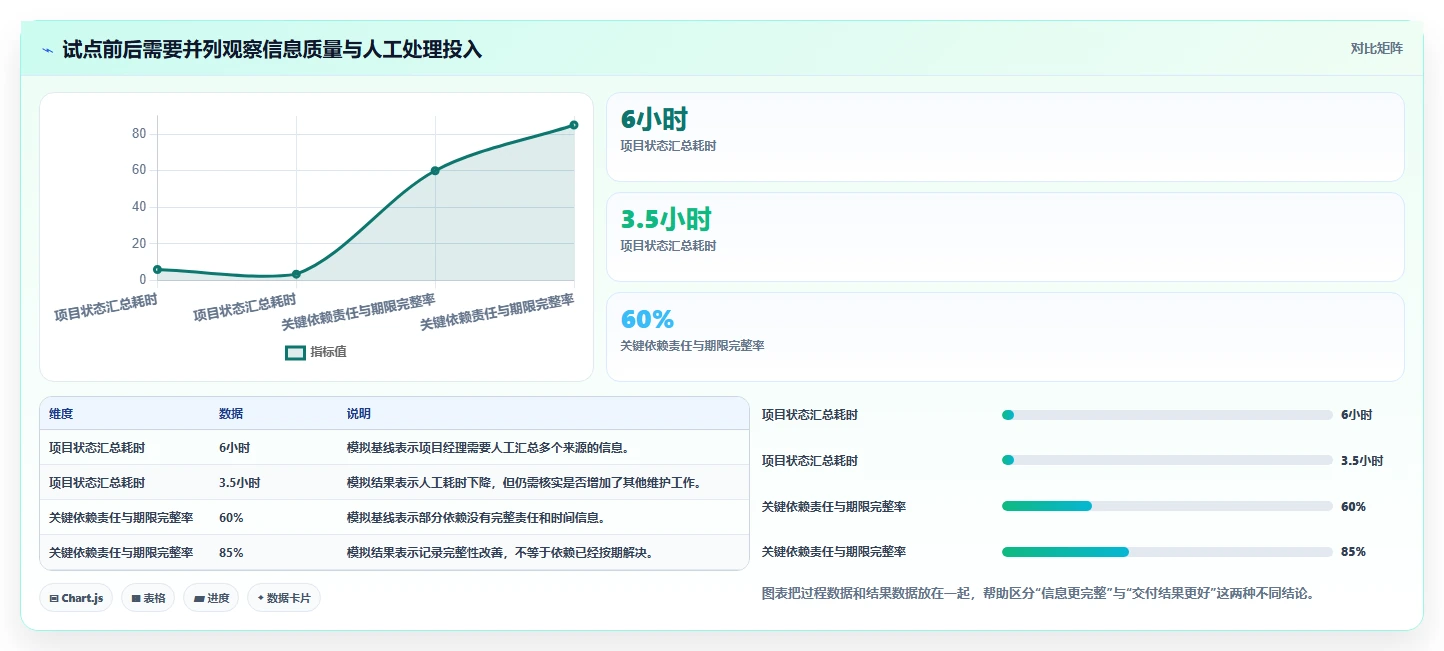Click the 3.5小时 value beside its progress bar
This screenshot has height=651, width=1444.
pyautogui.click(x=1362, y=461)
